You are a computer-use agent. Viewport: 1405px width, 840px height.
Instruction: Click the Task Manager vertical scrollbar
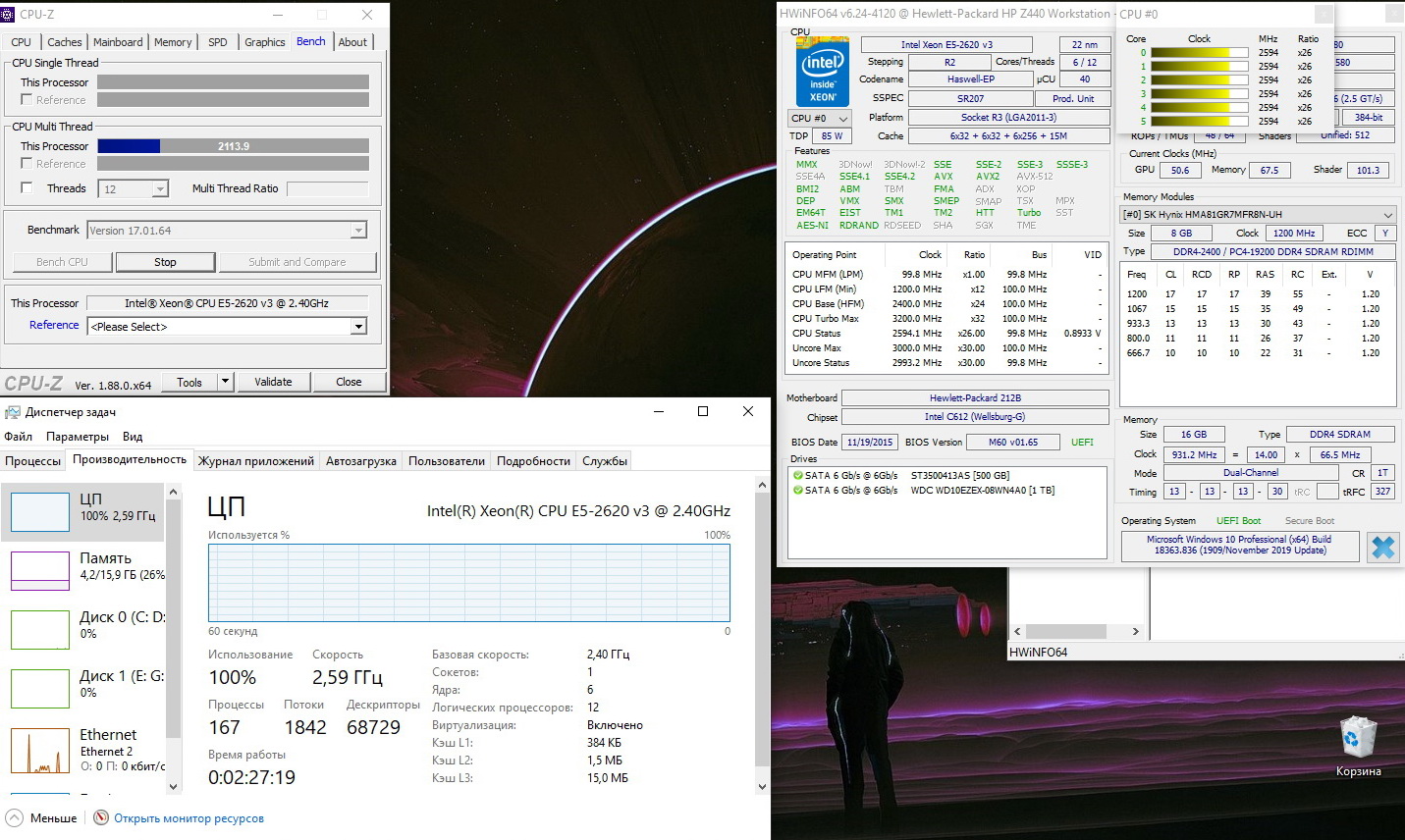click(762, 633)
